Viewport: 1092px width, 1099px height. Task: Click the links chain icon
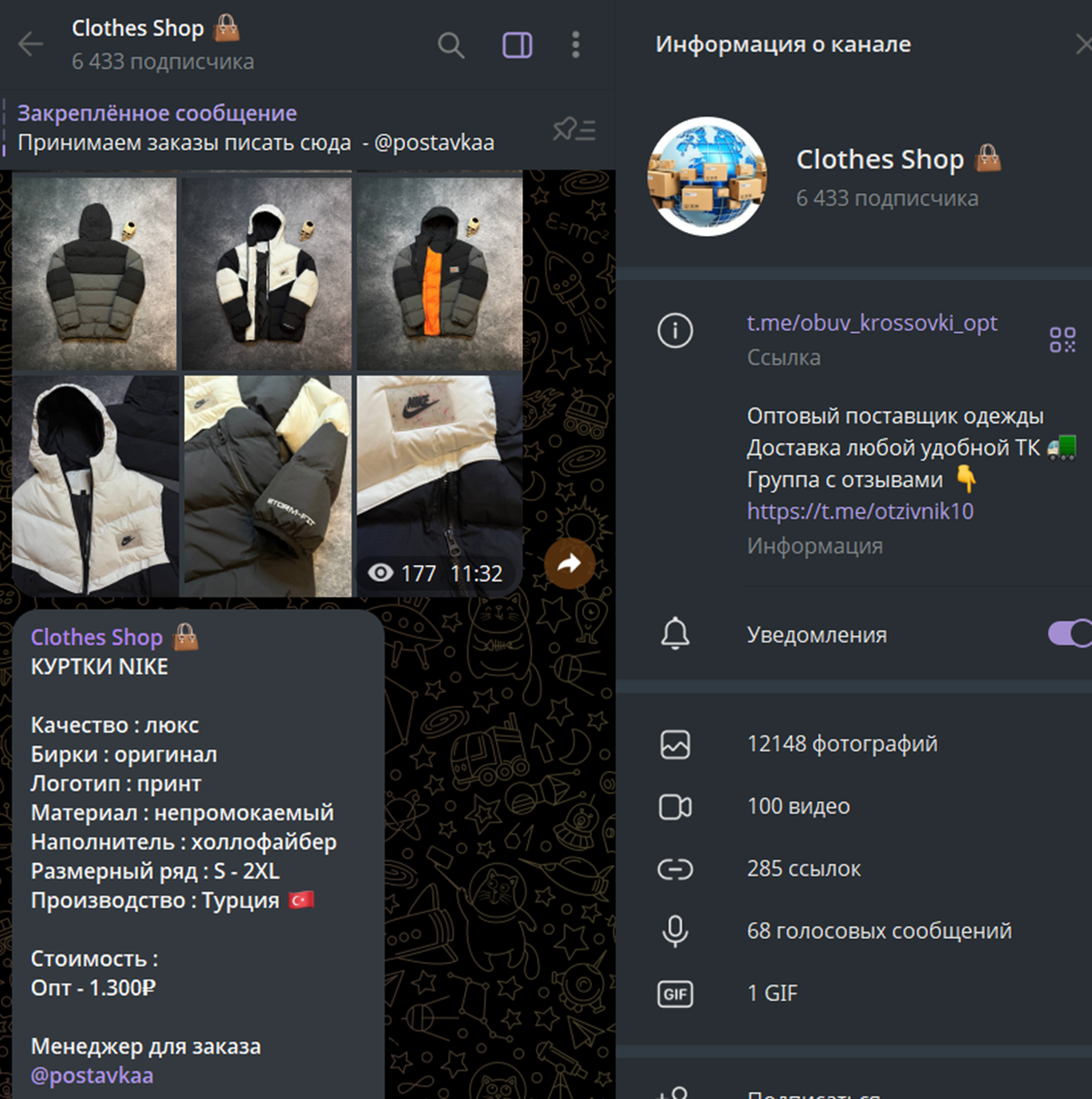click(675, 869)
